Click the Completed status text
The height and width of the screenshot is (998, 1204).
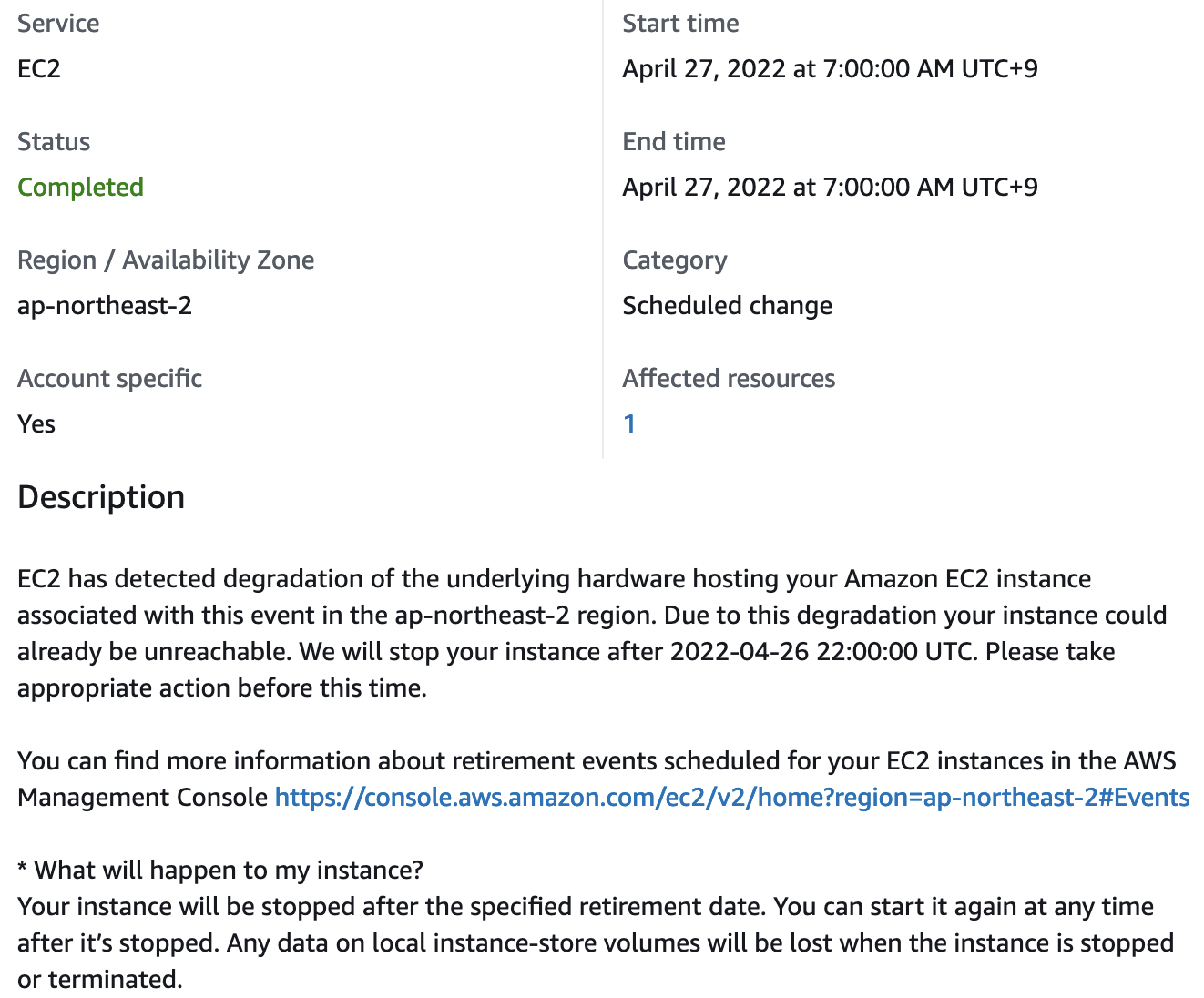tap(80, 188)
